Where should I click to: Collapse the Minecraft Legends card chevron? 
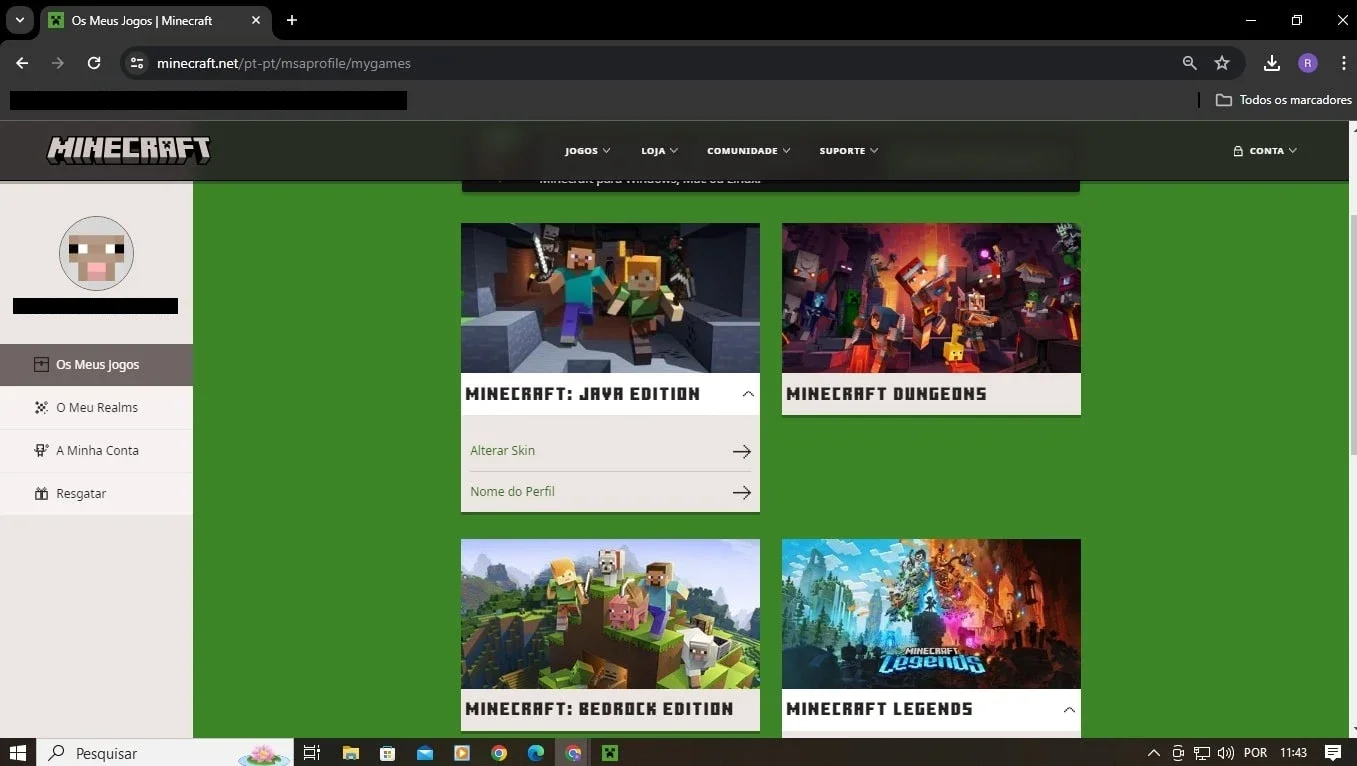click(1069, 709)
